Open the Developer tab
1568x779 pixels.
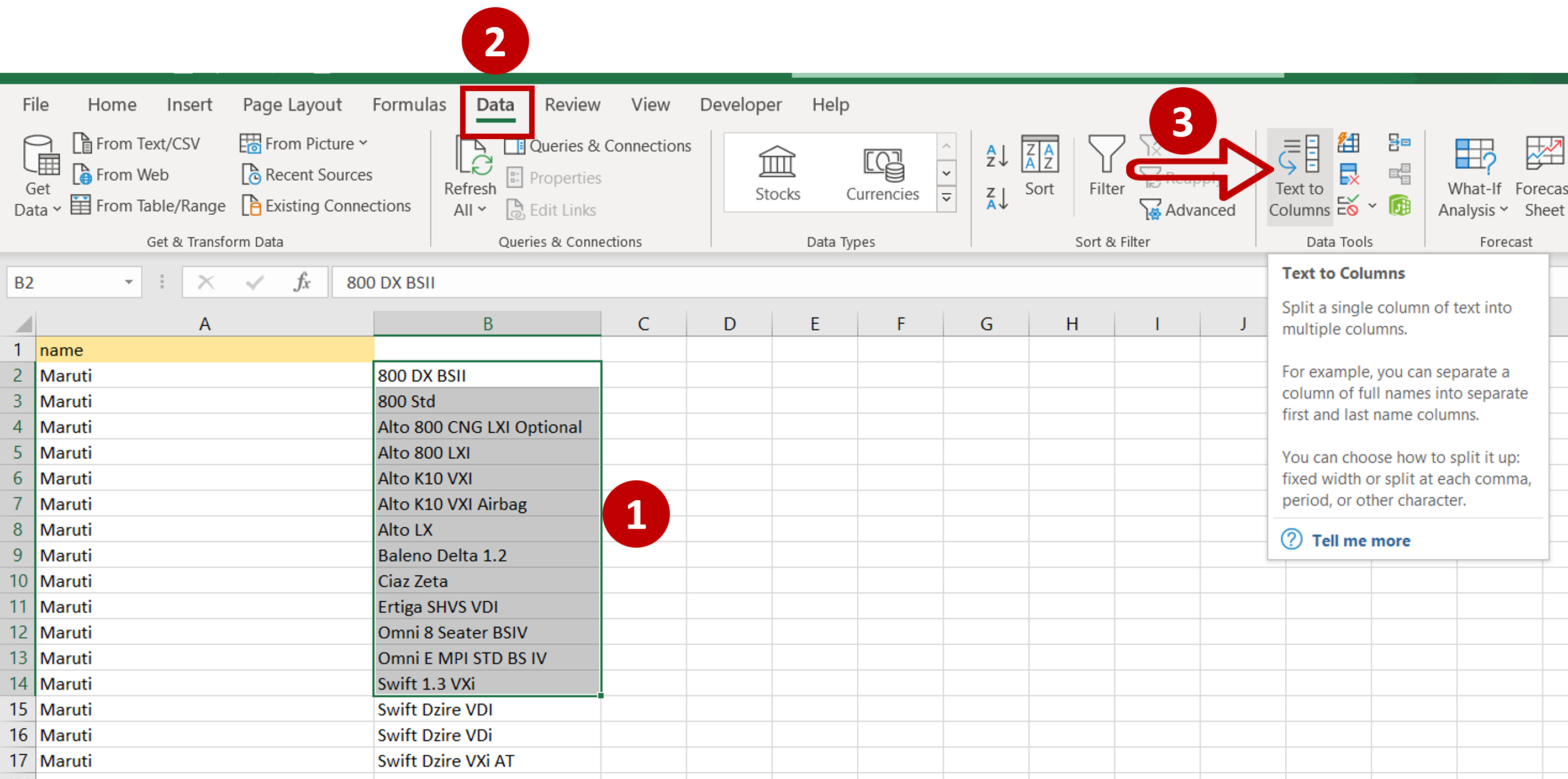pyautogui.click(x=741, y=105)
